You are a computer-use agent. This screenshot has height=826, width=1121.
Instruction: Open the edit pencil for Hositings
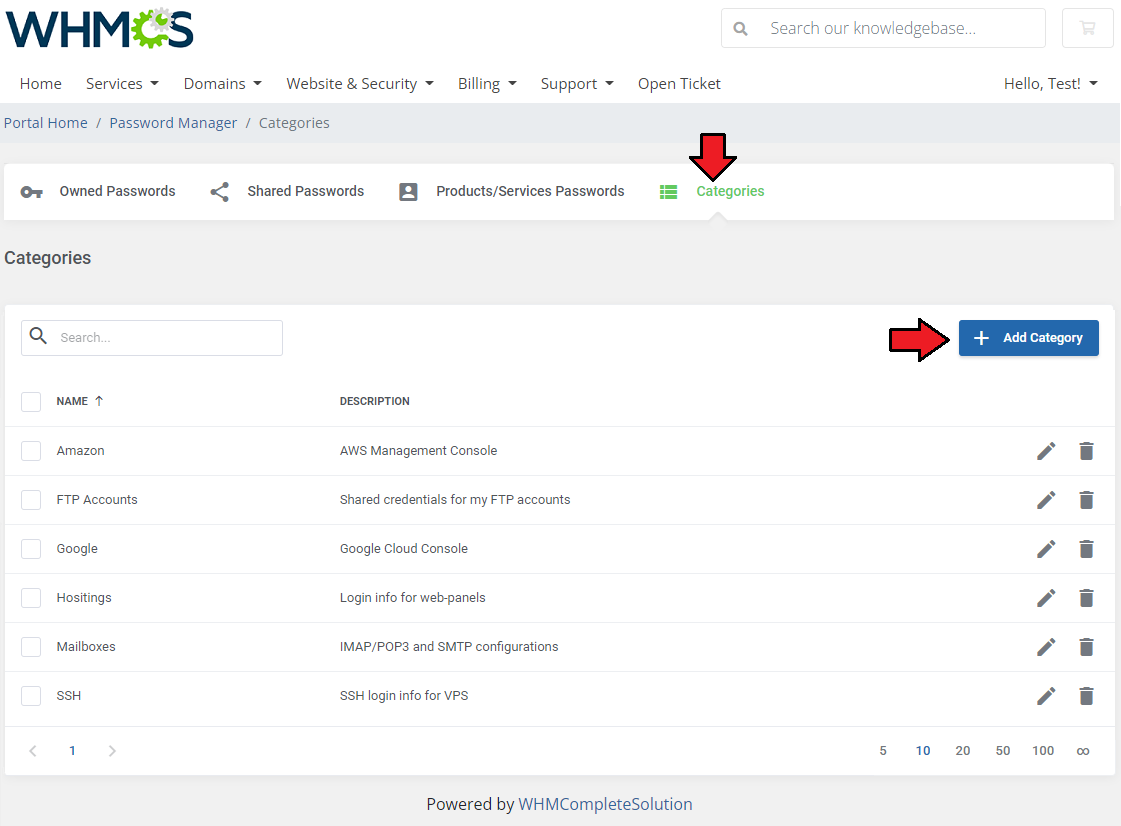pos(1046,598)
